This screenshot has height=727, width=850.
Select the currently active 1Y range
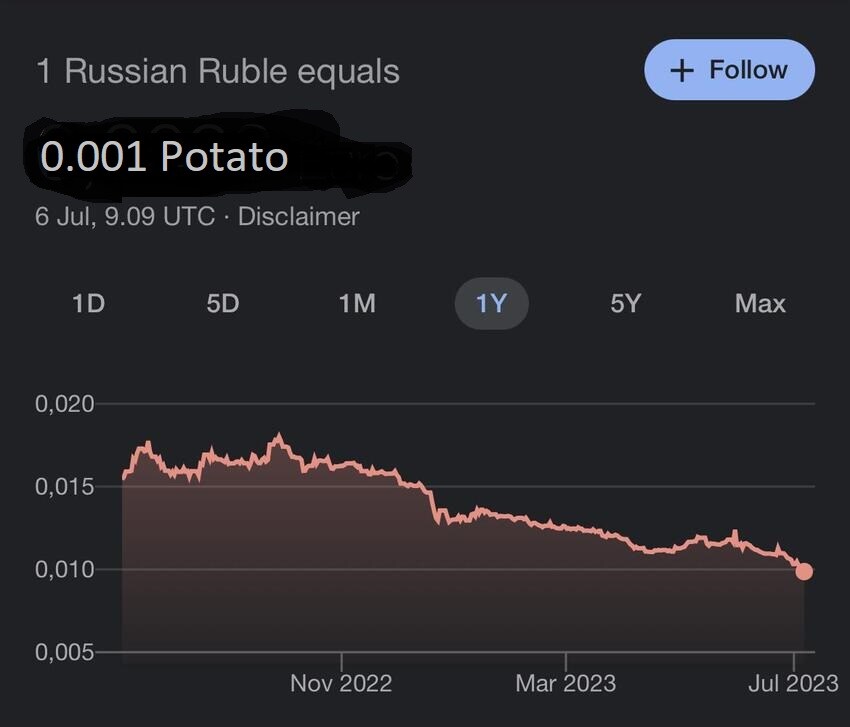click(491, 304)
